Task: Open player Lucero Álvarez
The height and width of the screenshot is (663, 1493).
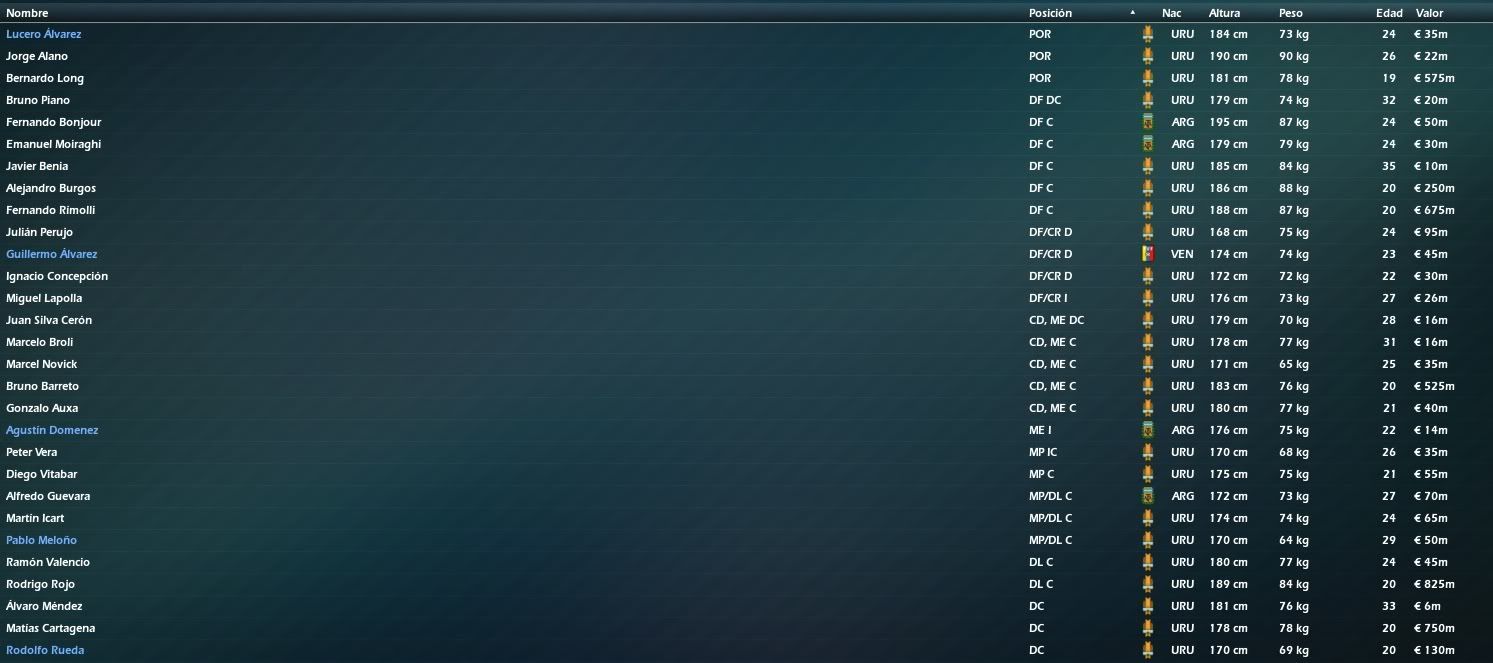Action: (x=44, y=34)
